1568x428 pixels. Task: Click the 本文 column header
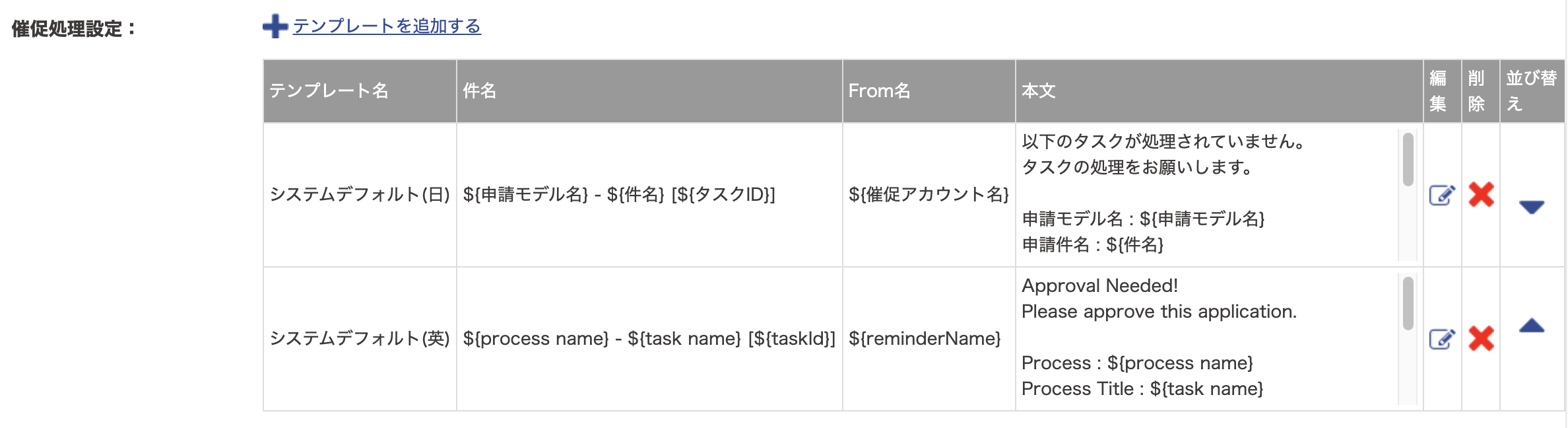(x=1219, y=91)
